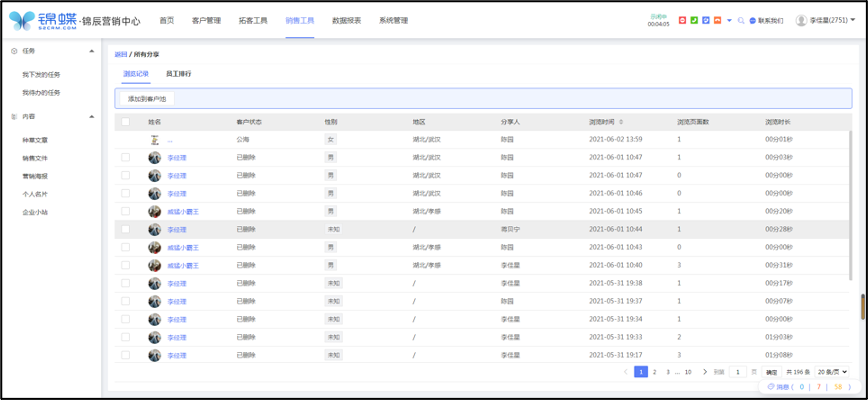Toggle the select-all checkbox in table header

tap(126, 122)
